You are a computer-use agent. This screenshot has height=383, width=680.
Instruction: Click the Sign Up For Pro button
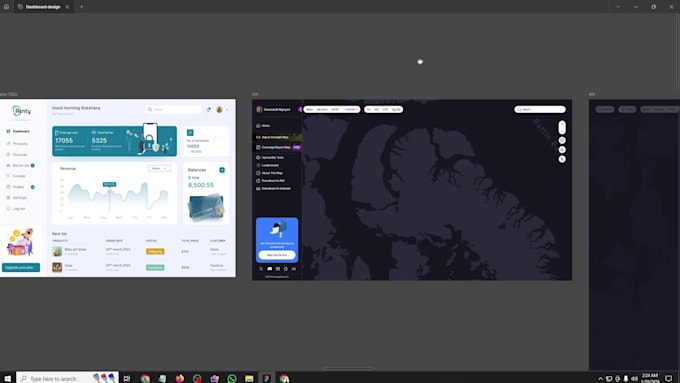[277, 255]
